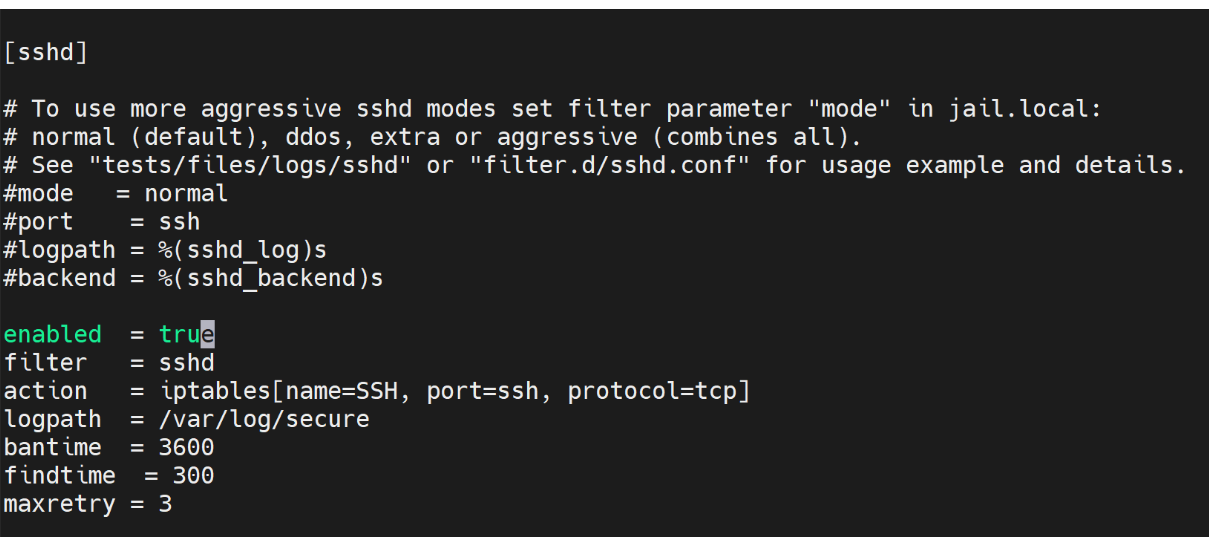Image resolution: width=1209 pixels, height=537 pixels.
Task: Click the value true after enabled
Action: tap(186, 334)
